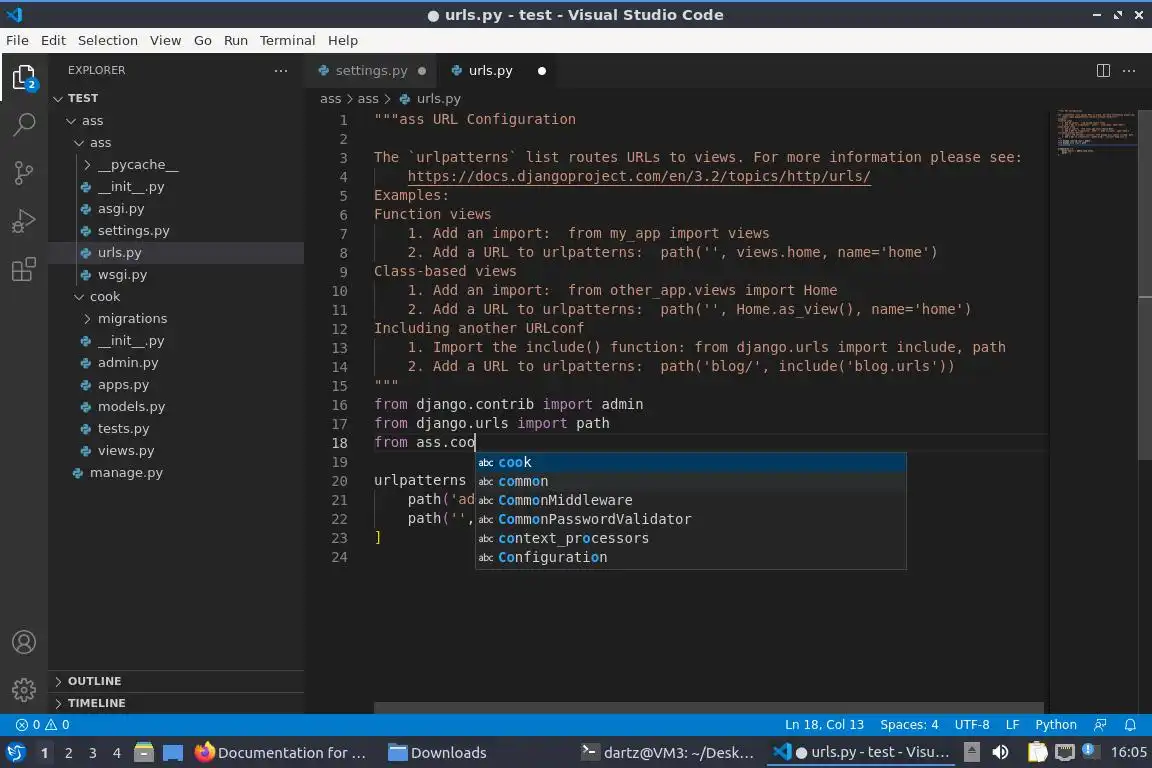1152x768 pixels.
Task: Click the unsaved dot on urls.py tab
Action: click(x=541, y=71)
